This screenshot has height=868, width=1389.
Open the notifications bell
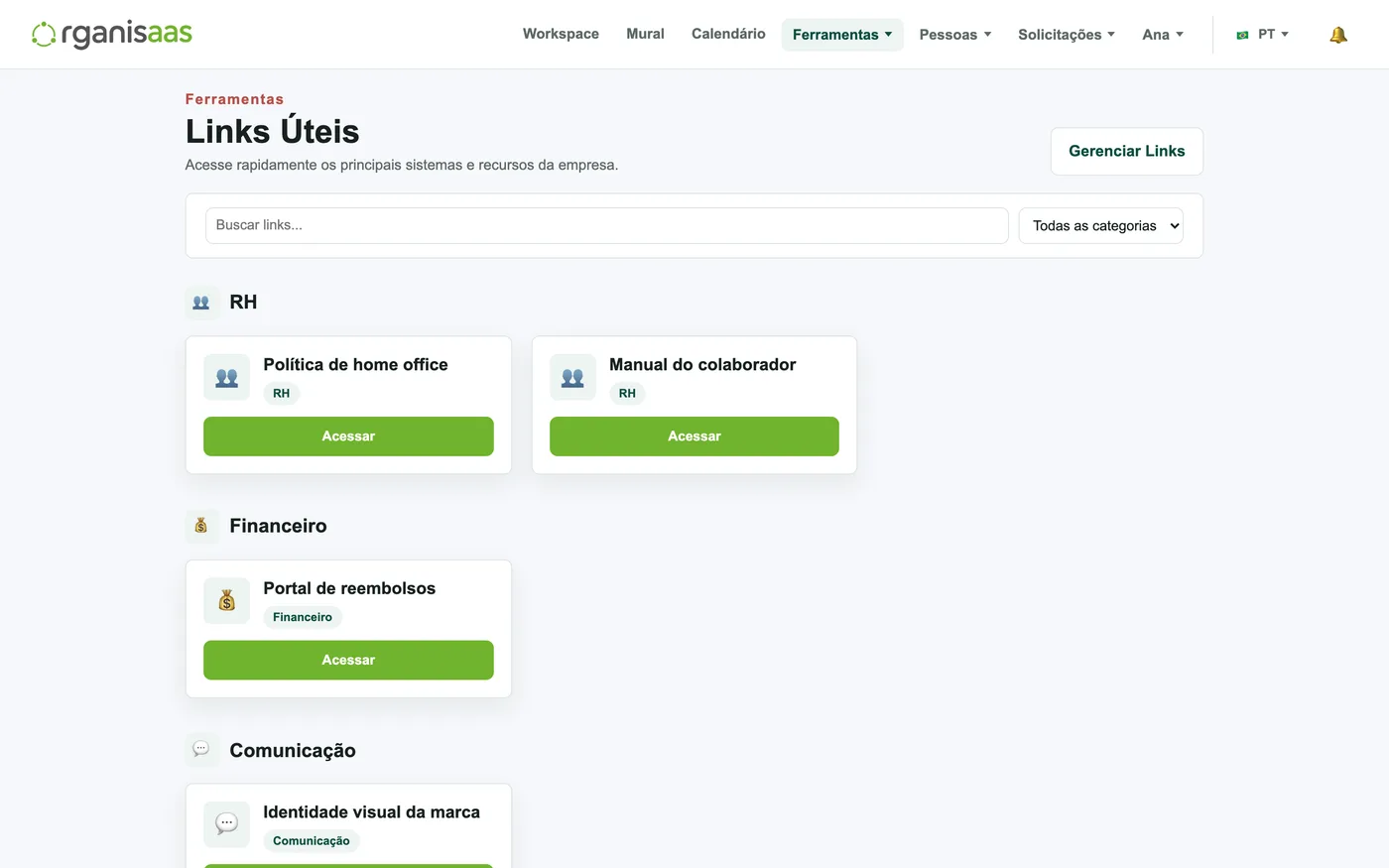point(1338,35)
